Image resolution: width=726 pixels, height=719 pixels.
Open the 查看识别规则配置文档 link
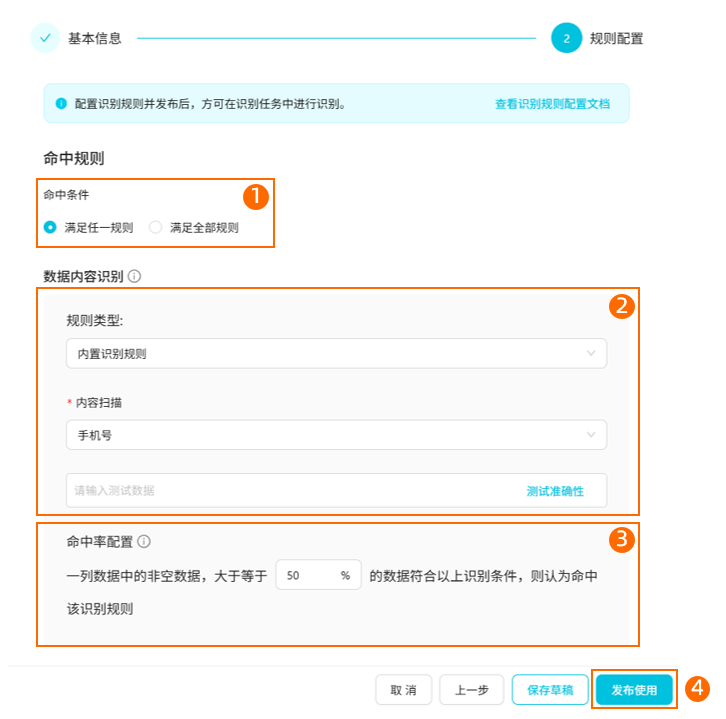click(552, 104)
